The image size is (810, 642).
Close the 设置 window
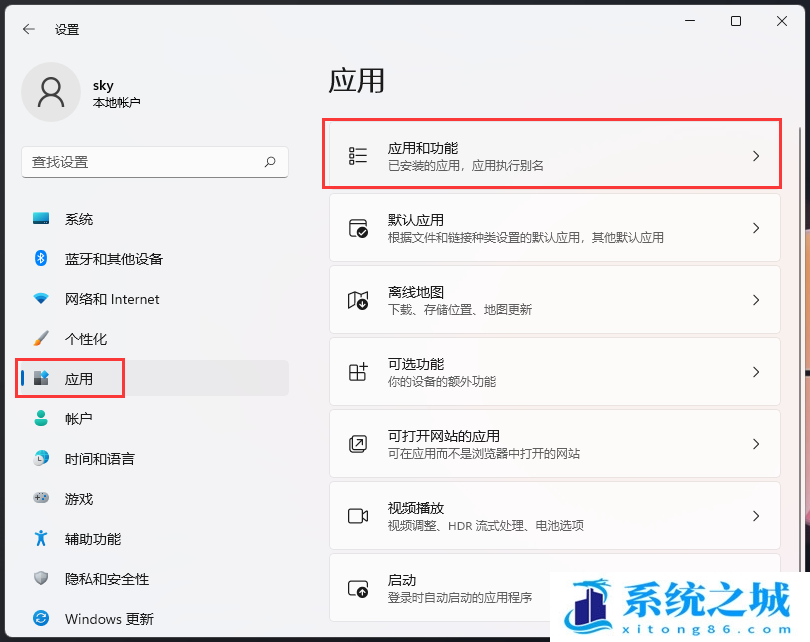(x=782, y=21)
